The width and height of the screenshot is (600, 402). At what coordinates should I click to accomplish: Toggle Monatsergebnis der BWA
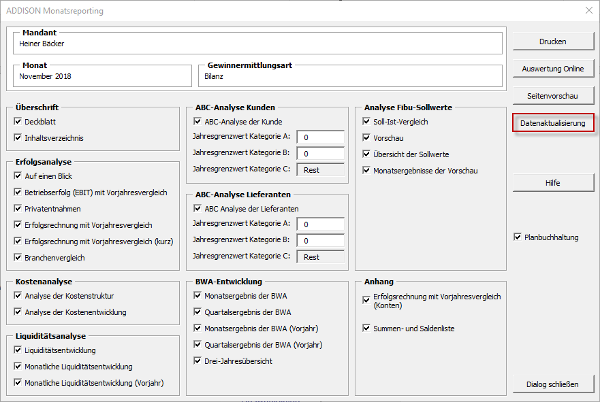[197, 296]
